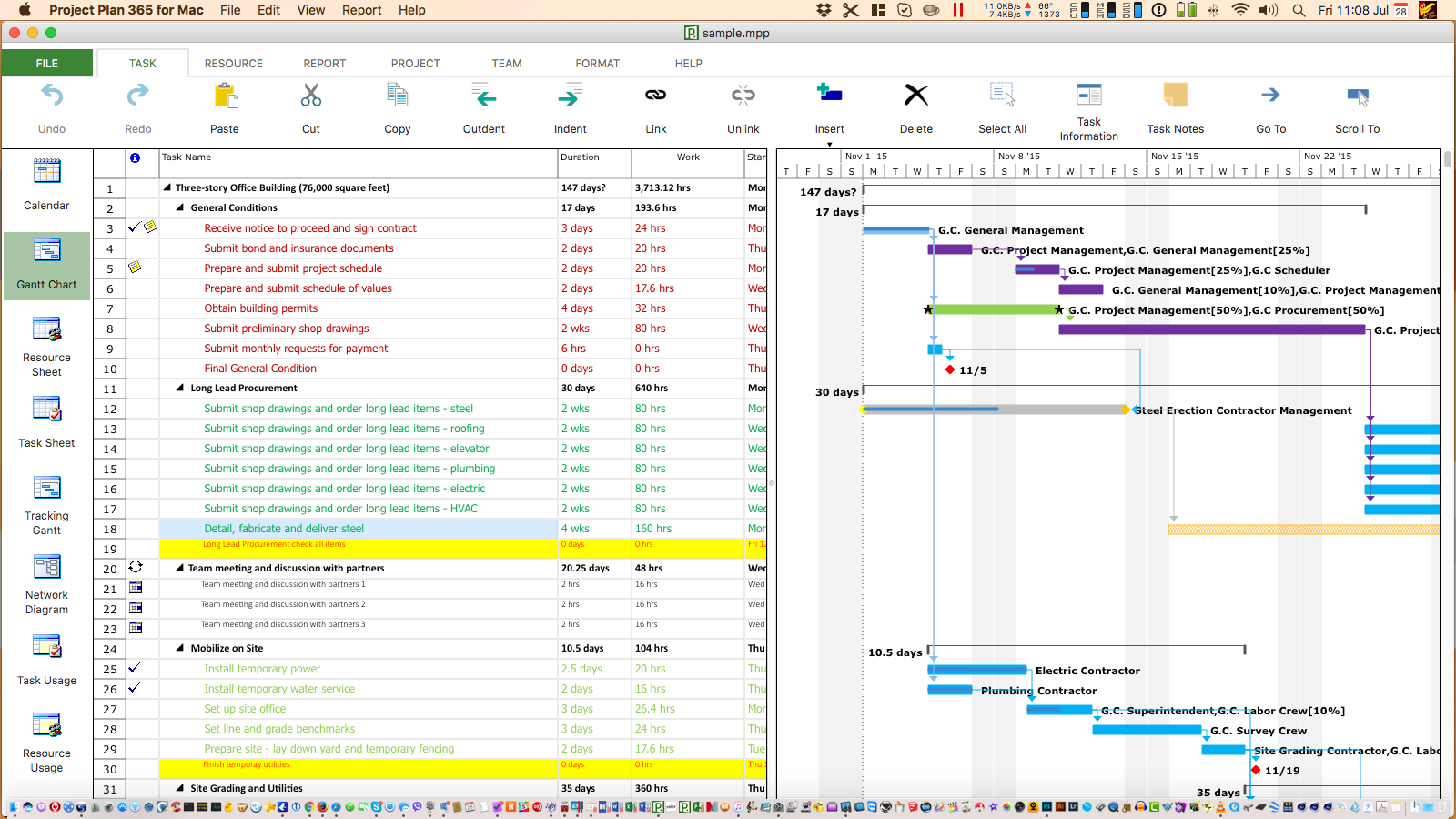This screenshot has width=1456, height=819.
Task: Click completed checkmark on row 26
Action: click(x=135, y=688)
